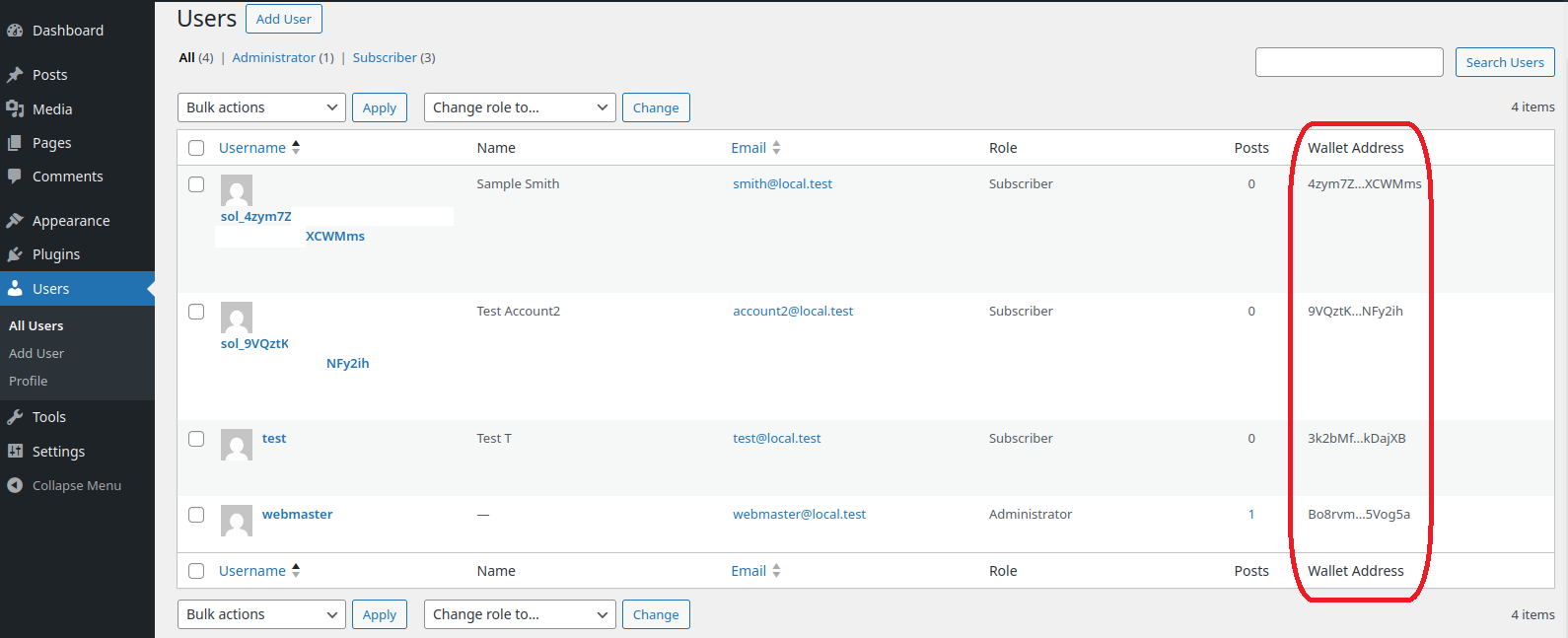Click the Media library icon

click(15, 109)
